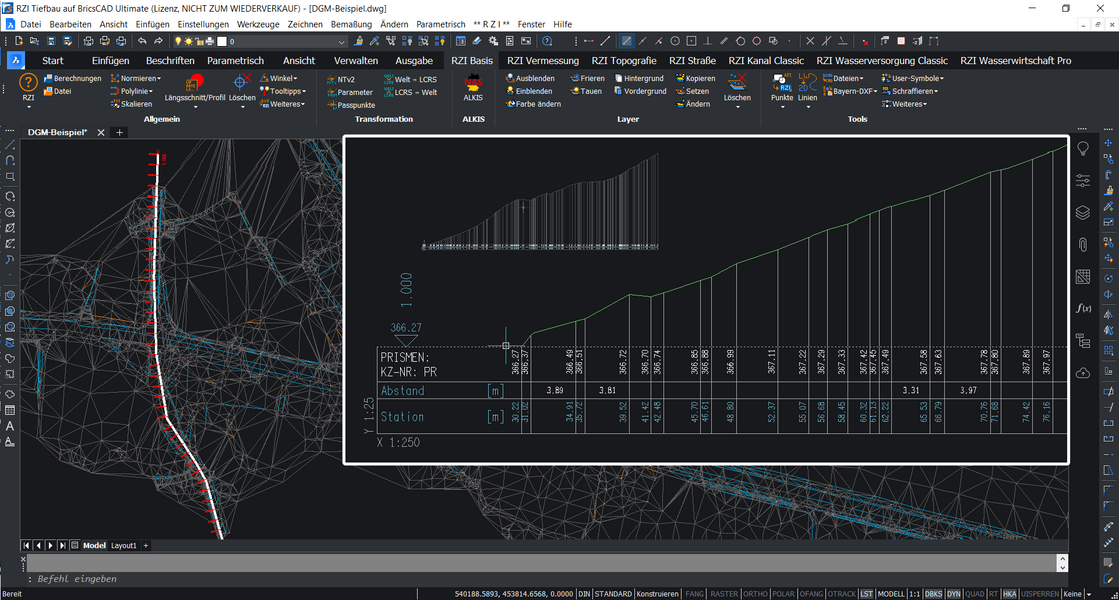Screen dimensions: 1119x600
Task: Click the 1:1 annotation scale button
Action: (914, 594)
